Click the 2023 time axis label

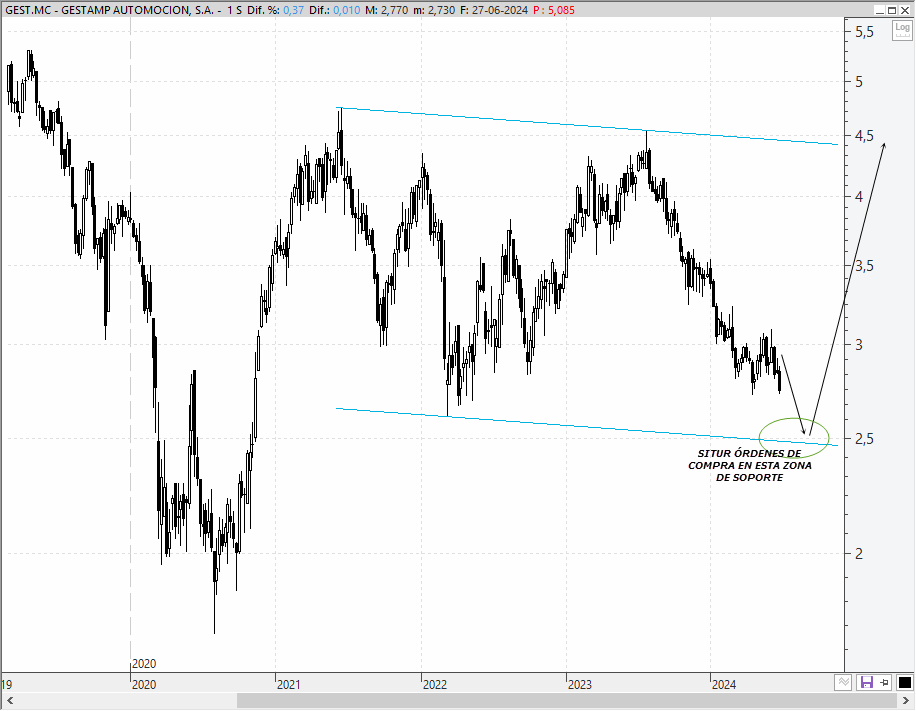click(580, 685)
